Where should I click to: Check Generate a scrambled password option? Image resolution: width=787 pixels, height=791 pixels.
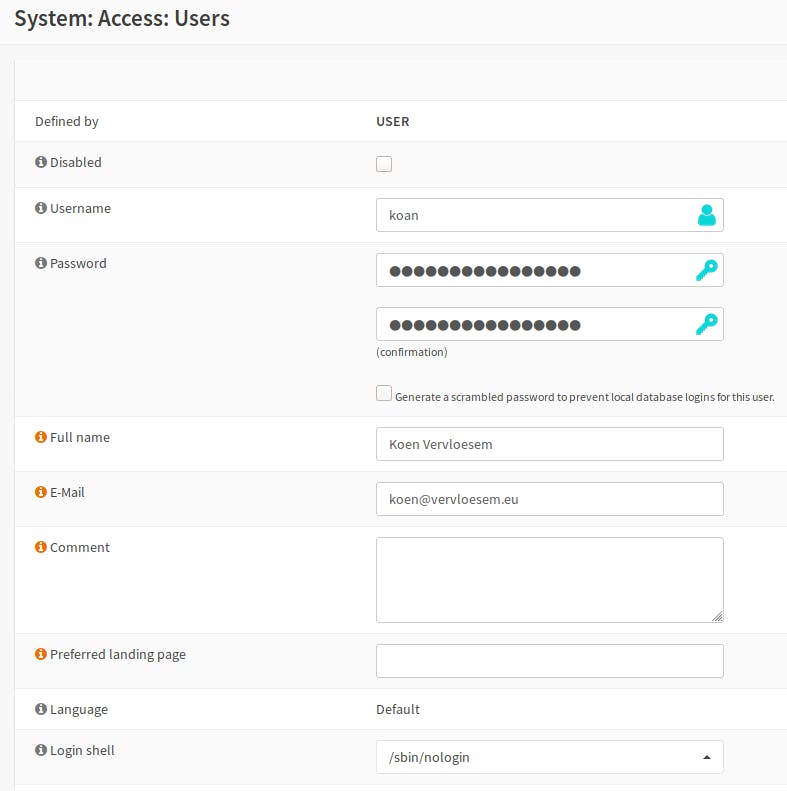point(384,394)
